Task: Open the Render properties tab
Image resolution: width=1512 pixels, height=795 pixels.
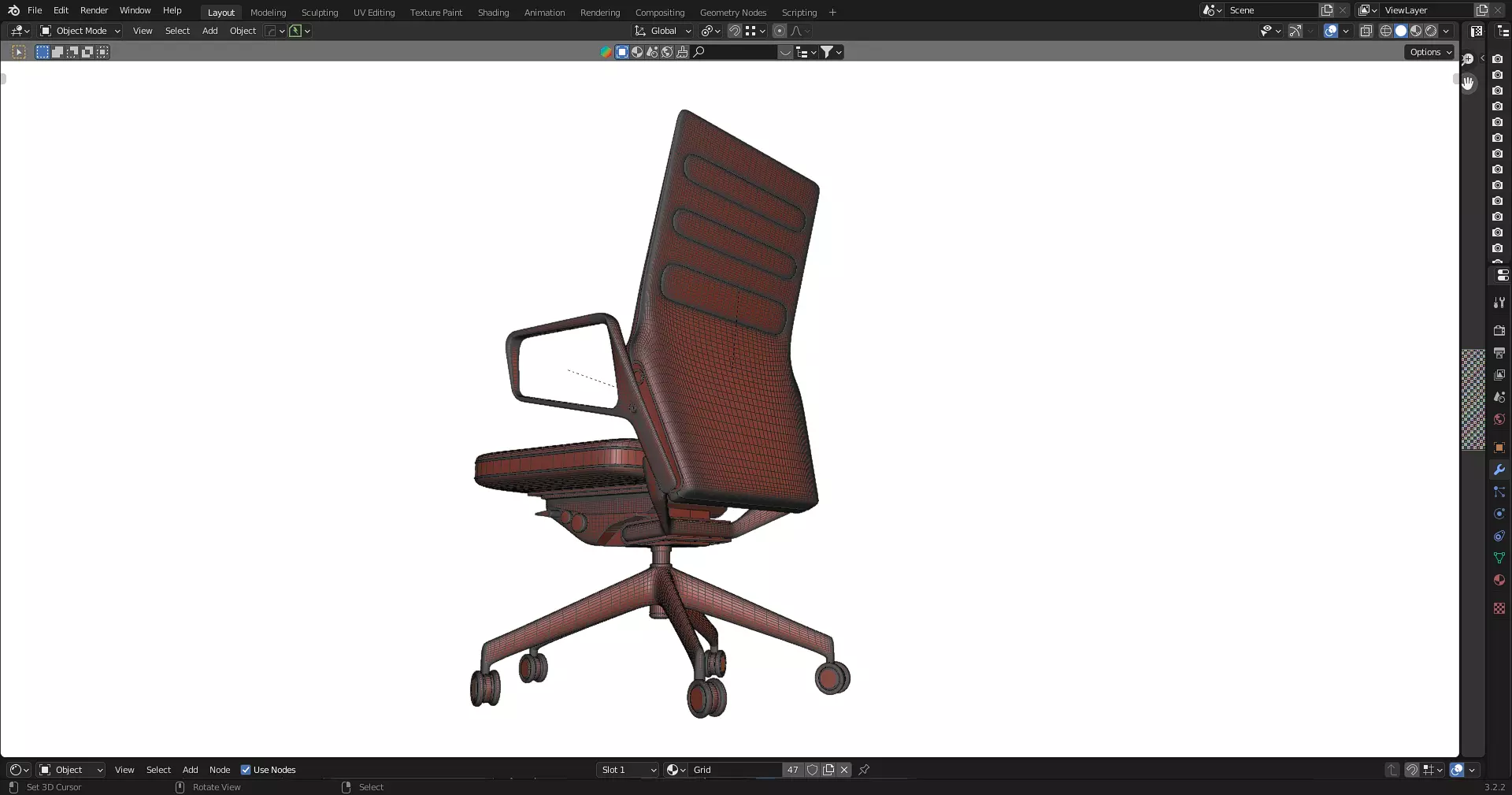Action: click(1499, 331)
